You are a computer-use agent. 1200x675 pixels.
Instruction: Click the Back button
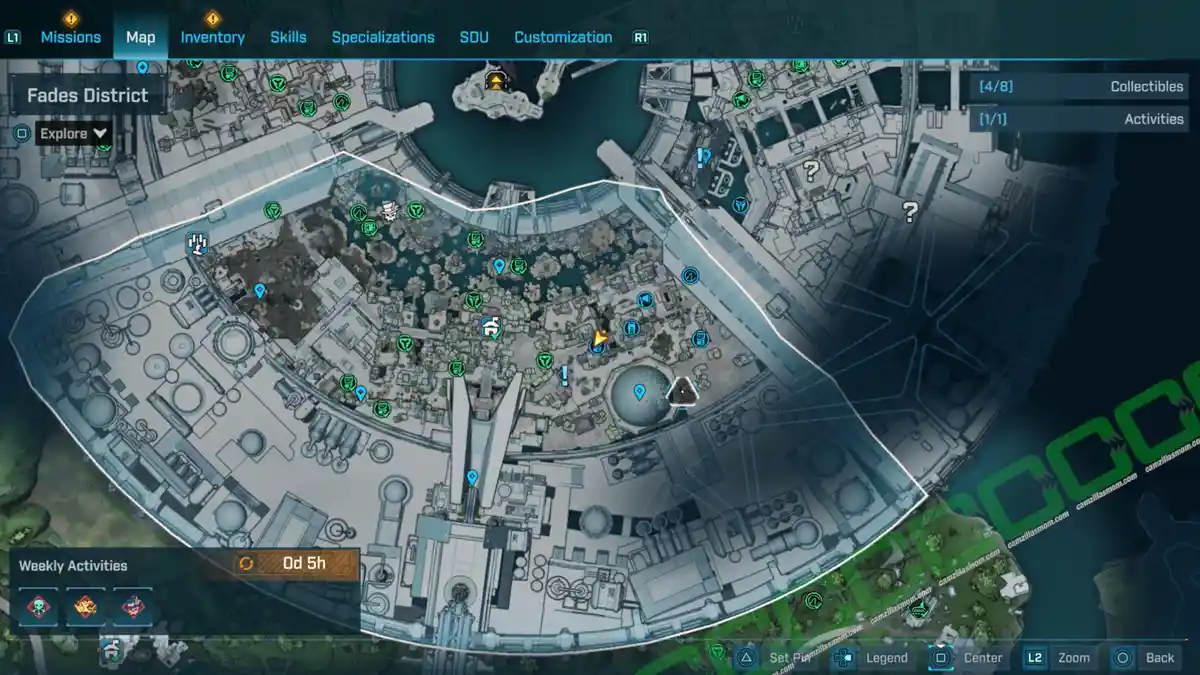click(1145, 657)
